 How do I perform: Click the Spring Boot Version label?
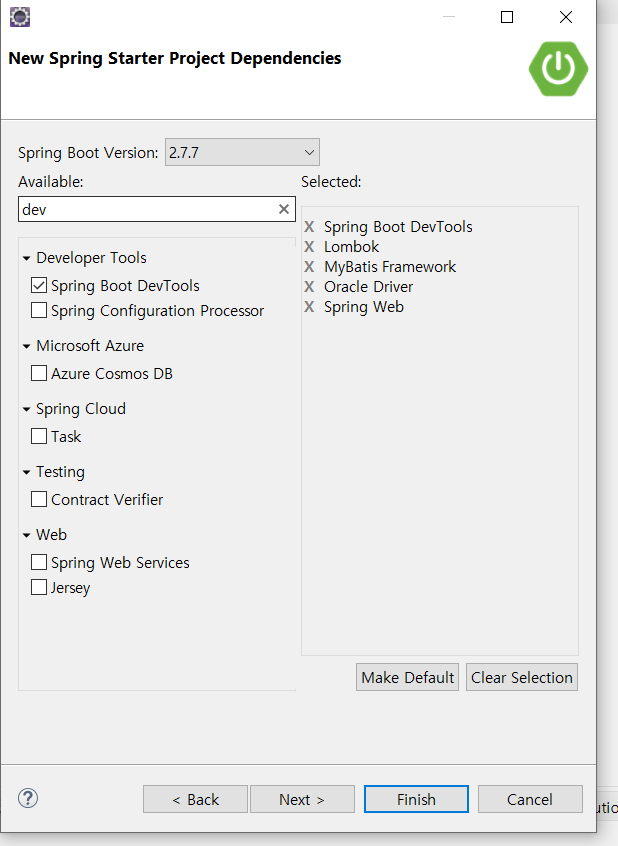(88, 153)
